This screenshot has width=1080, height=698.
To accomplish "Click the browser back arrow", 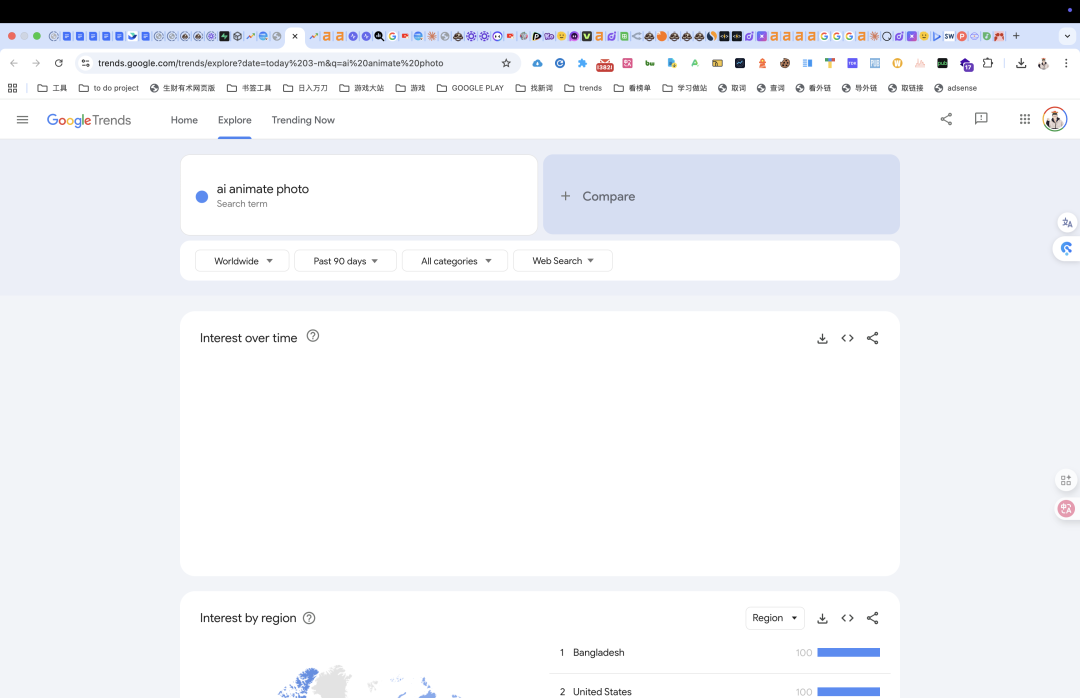I will tap(14, 63).
